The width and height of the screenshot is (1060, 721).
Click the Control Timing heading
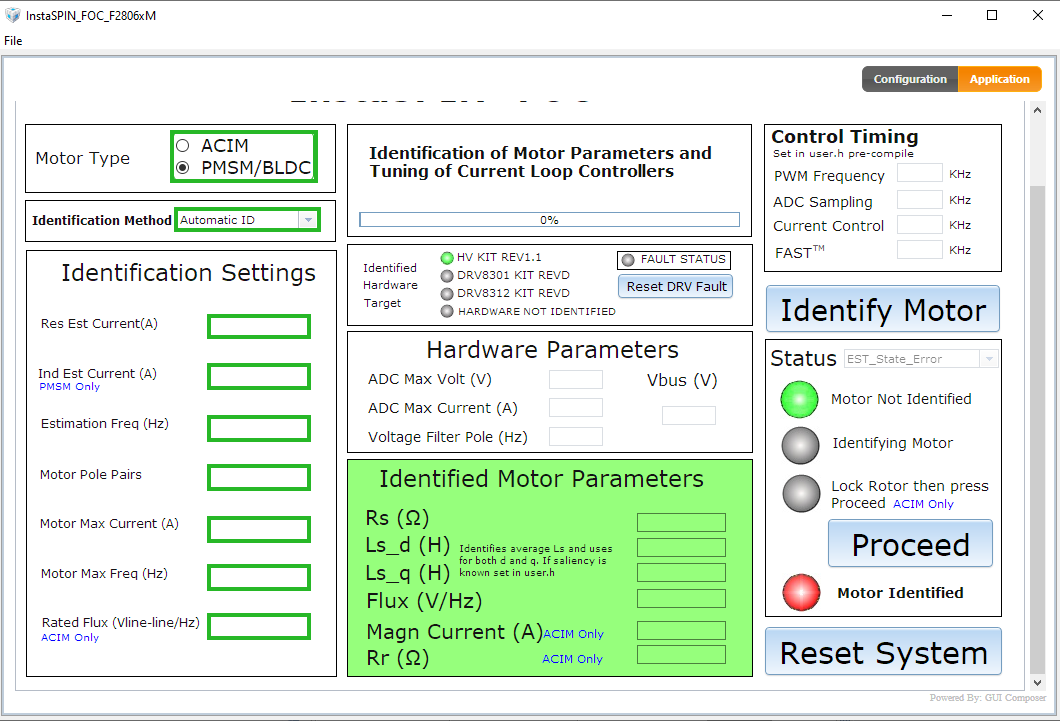(844, 136)
